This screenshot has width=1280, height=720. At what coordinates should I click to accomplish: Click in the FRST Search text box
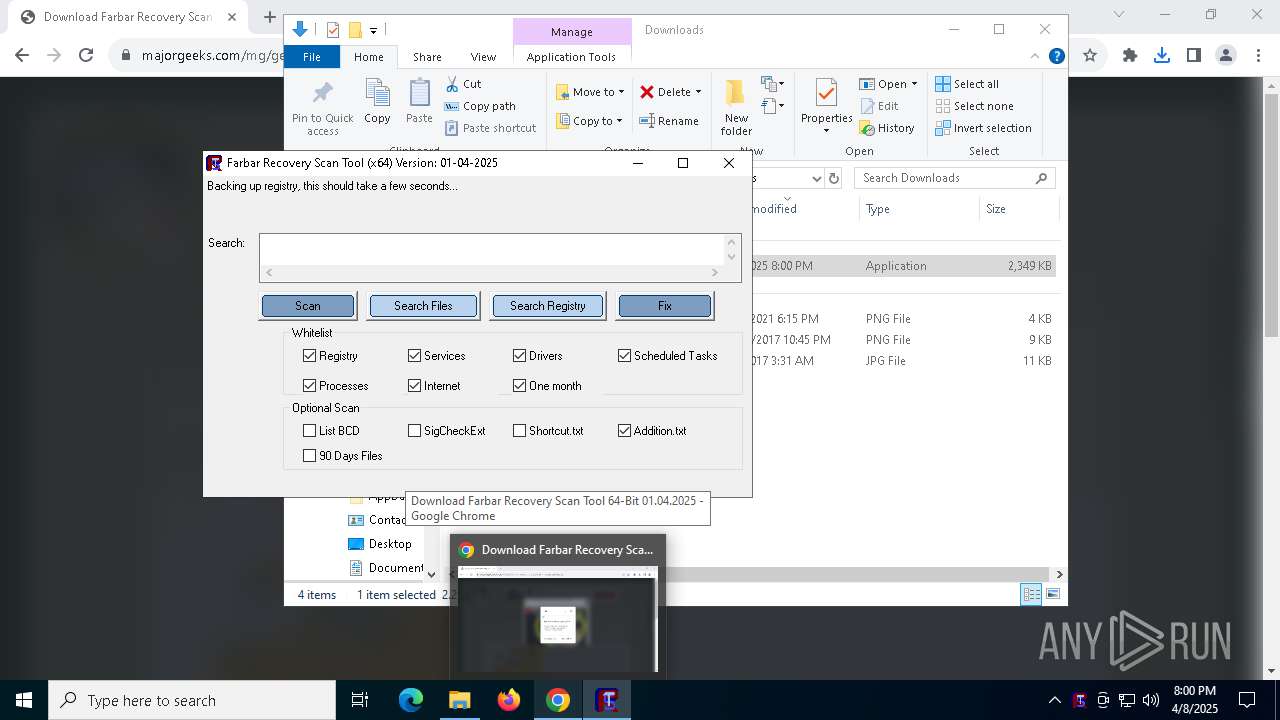pos(491,249)
